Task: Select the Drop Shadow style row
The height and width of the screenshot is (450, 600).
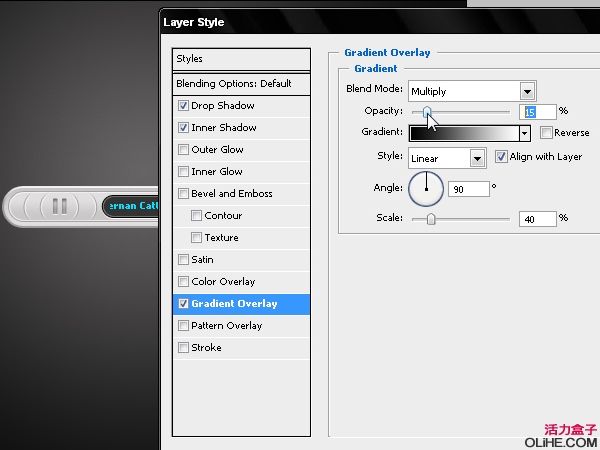Action: click(241, 106)
